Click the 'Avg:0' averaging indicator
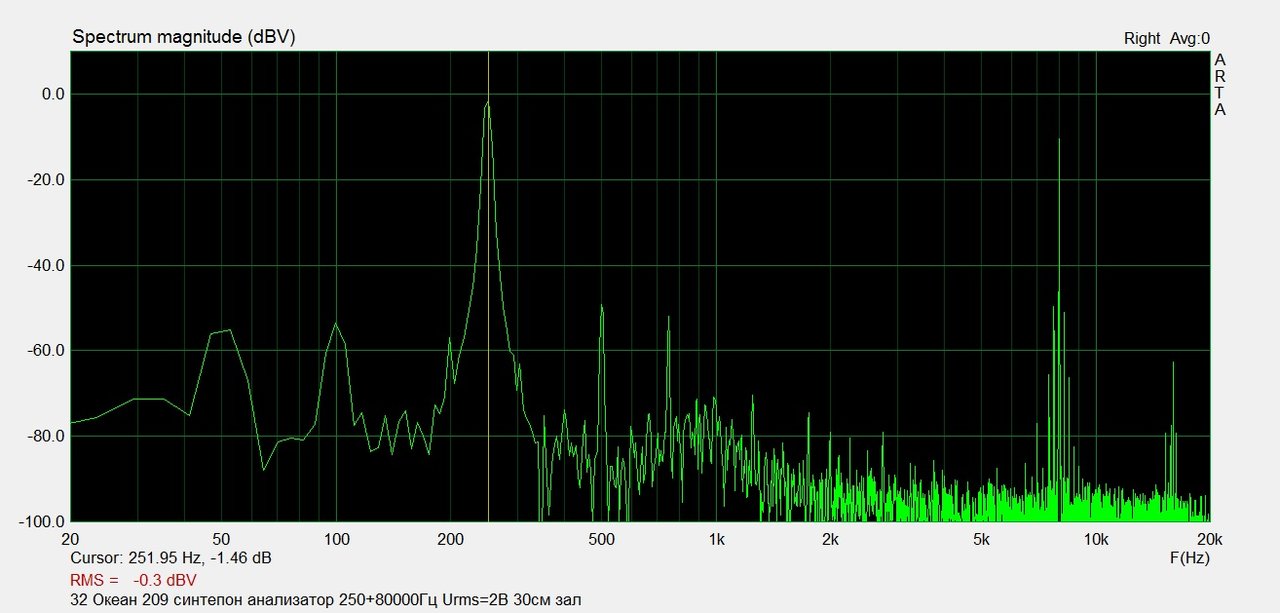1280x613 pixels. (1191, 38)
